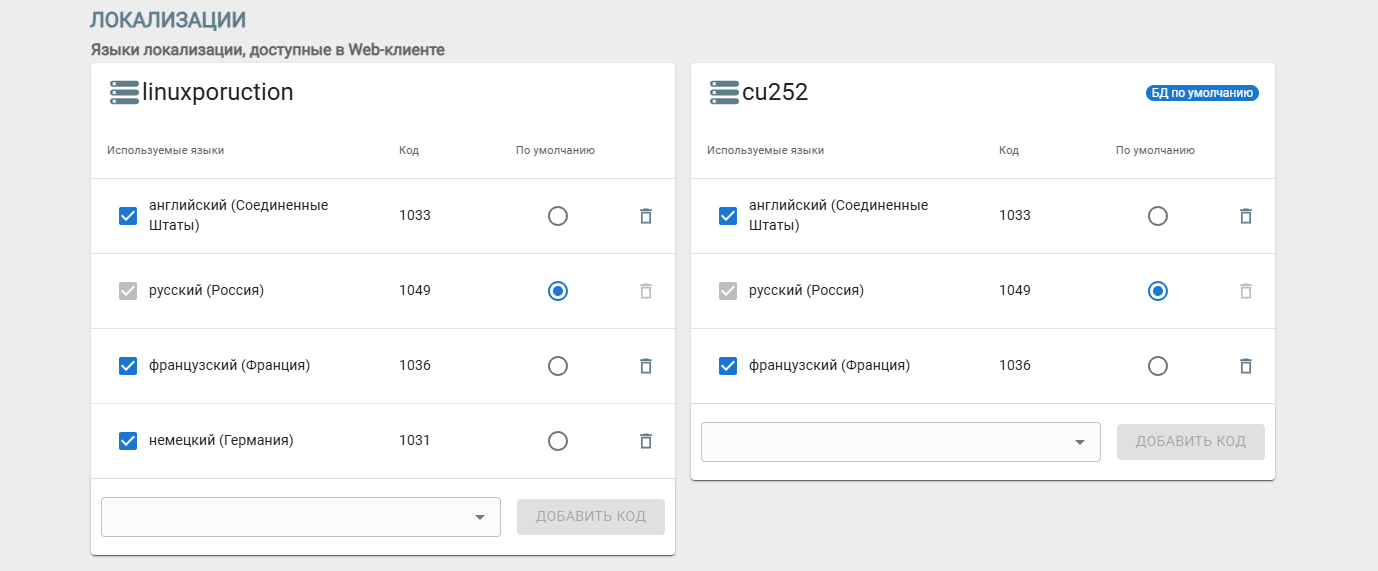1378x571 pixels.
Task: Click the linuxporuction database server icon
Action: (124, 93)
